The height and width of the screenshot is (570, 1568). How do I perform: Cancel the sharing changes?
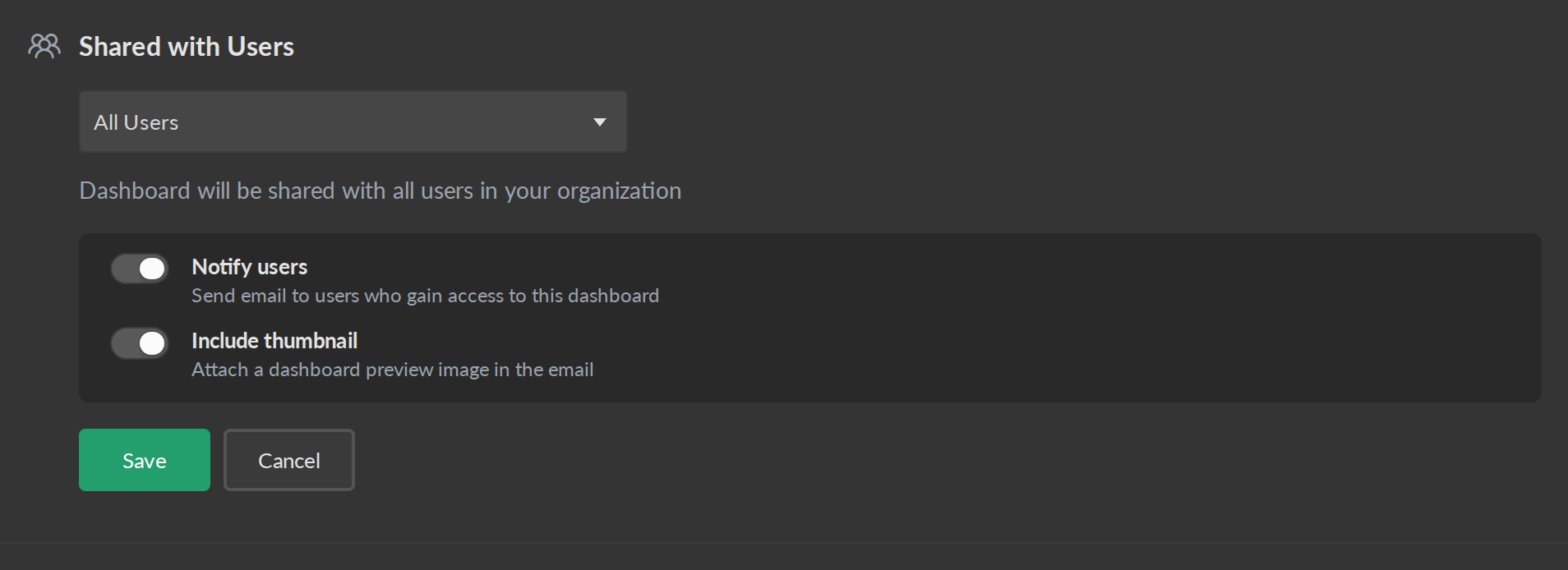coord(289,460)
